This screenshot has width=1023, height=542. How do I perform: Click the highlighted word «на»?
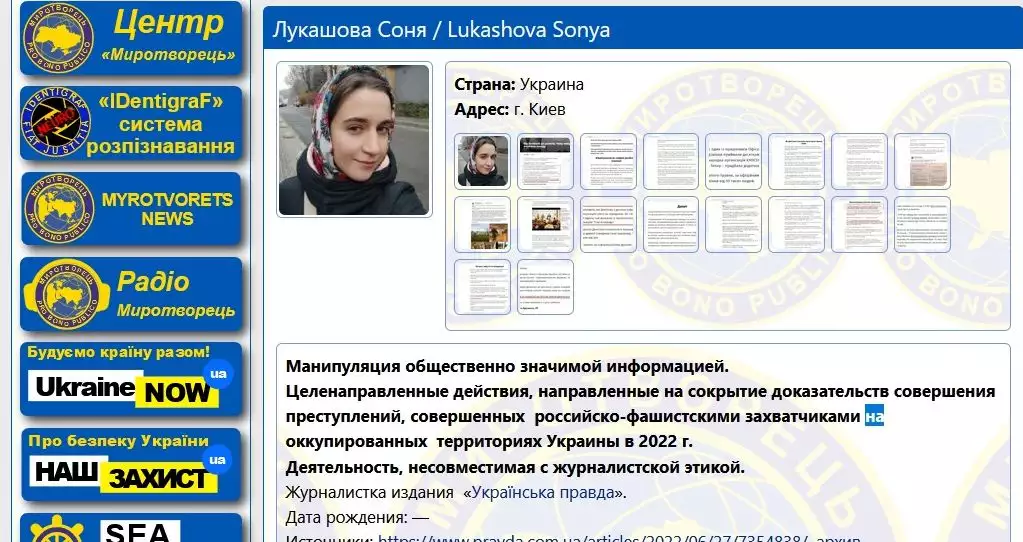pos(874,416)
